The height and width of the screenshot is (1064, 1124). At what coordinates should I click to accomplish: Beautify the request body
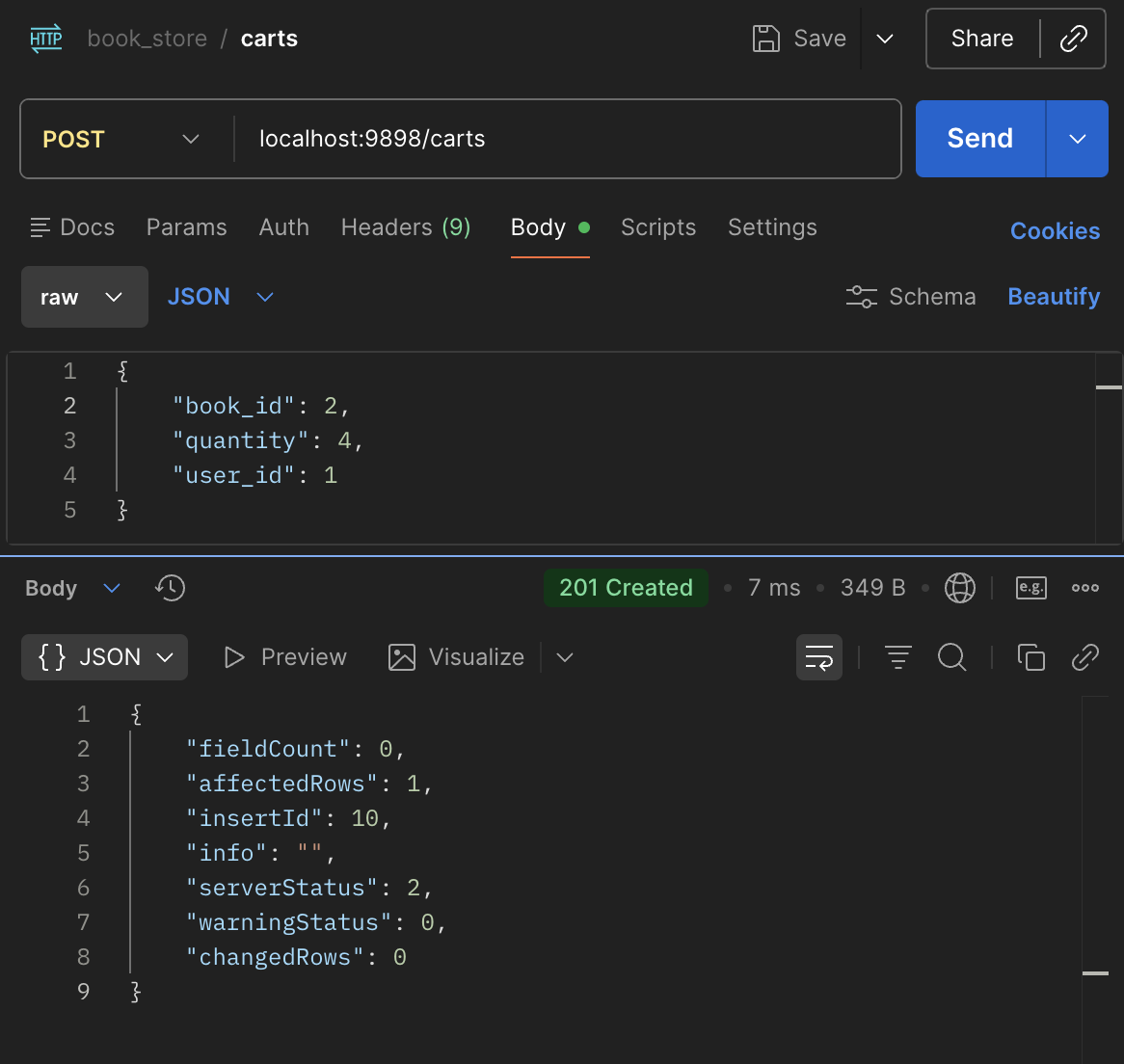click(1053, 297)
